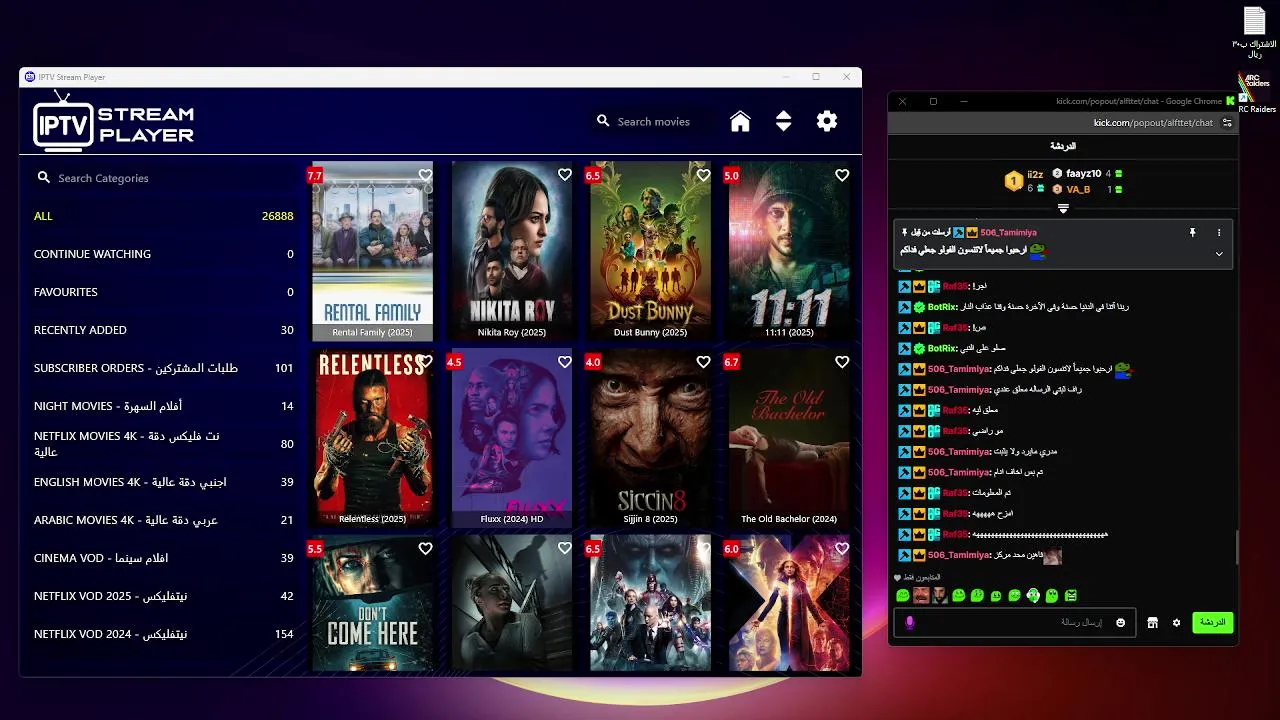
Task: Click the IPTV Stream Player logo
Action: (x=114, y=121)
